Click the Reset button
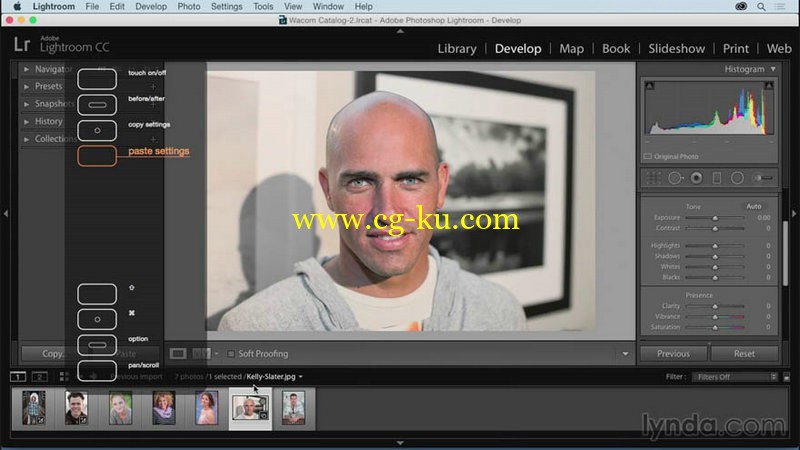Screen dimensions: 800x450 744,354
